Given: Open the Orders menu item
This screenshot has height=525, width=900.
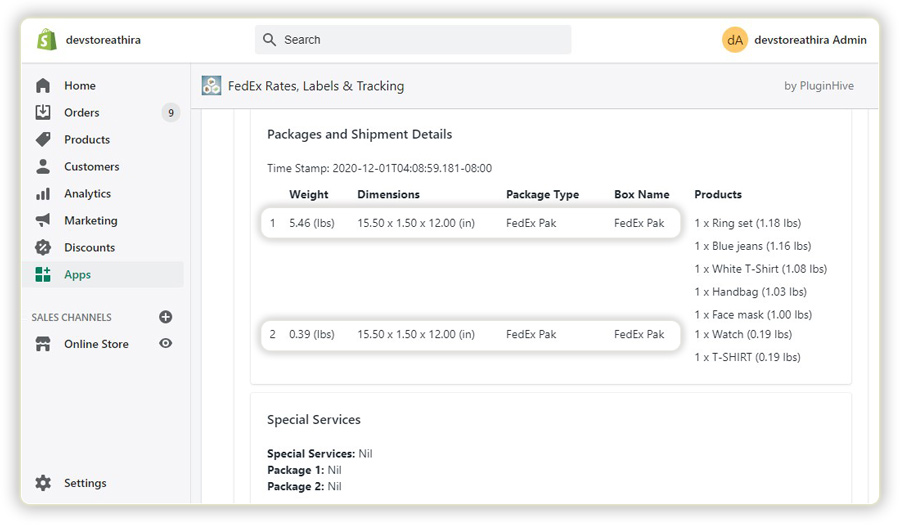Looking at the screenshot, I should coord(82,112).
